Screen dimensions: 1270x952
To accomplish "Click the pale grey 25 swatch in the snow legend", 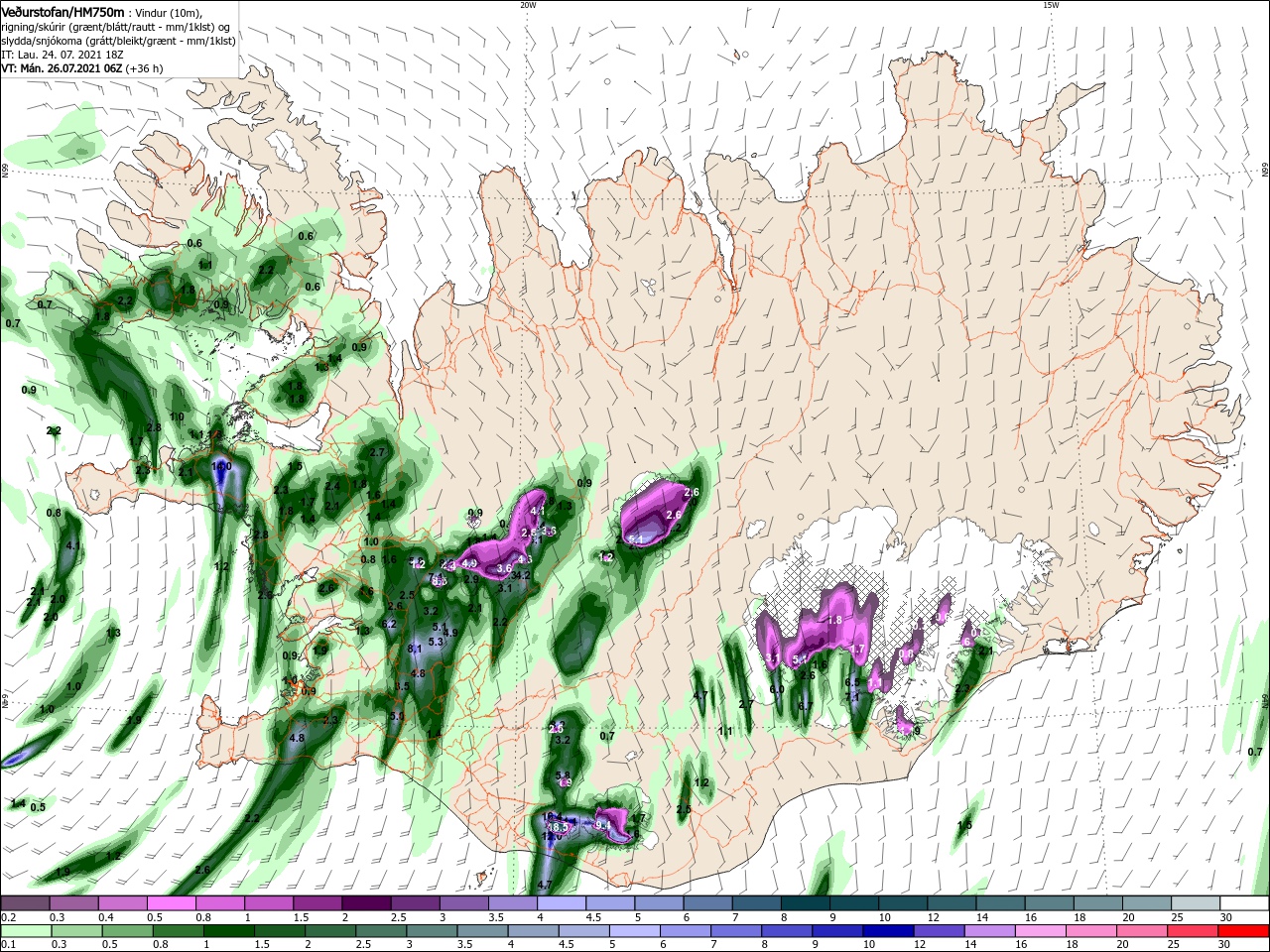I will (x=1197, y=903).
